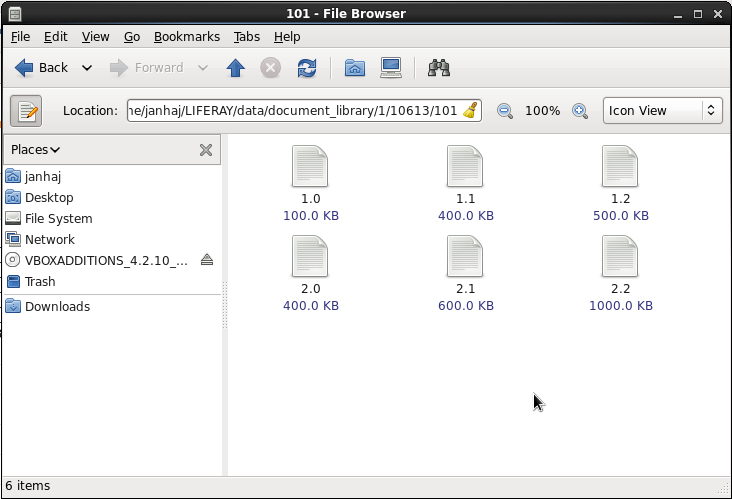Open File System in the sidebar
The image size is (732, 499).
click(112, 218)
